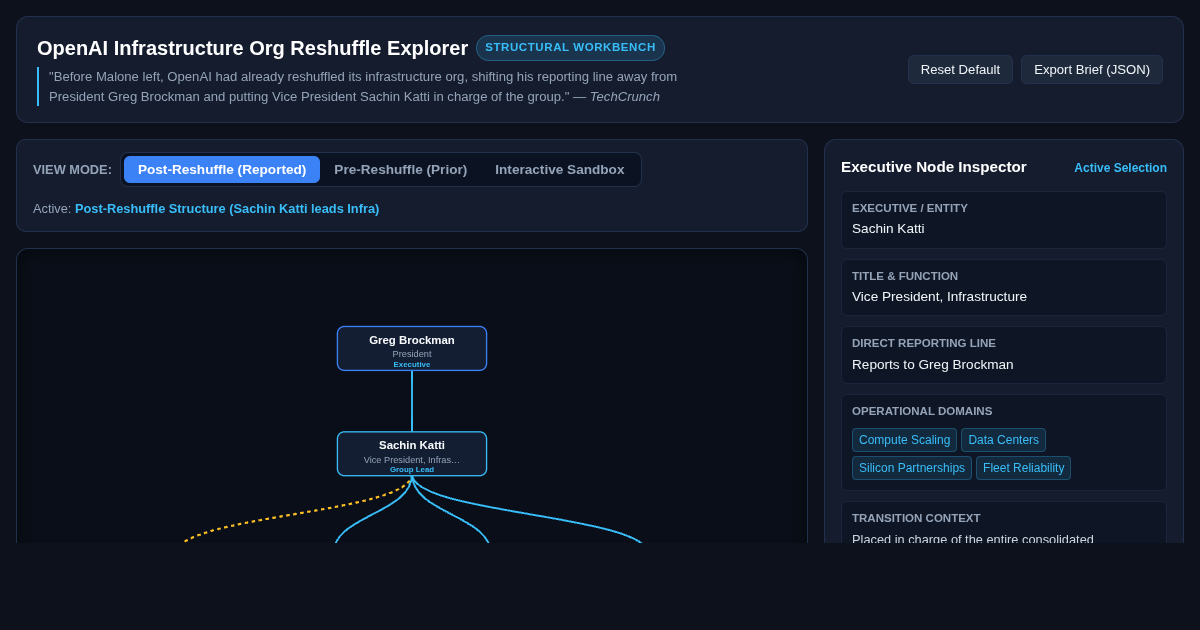
Task: Click the Silicon Partnerships domain tag
Action: pos(912,468)
